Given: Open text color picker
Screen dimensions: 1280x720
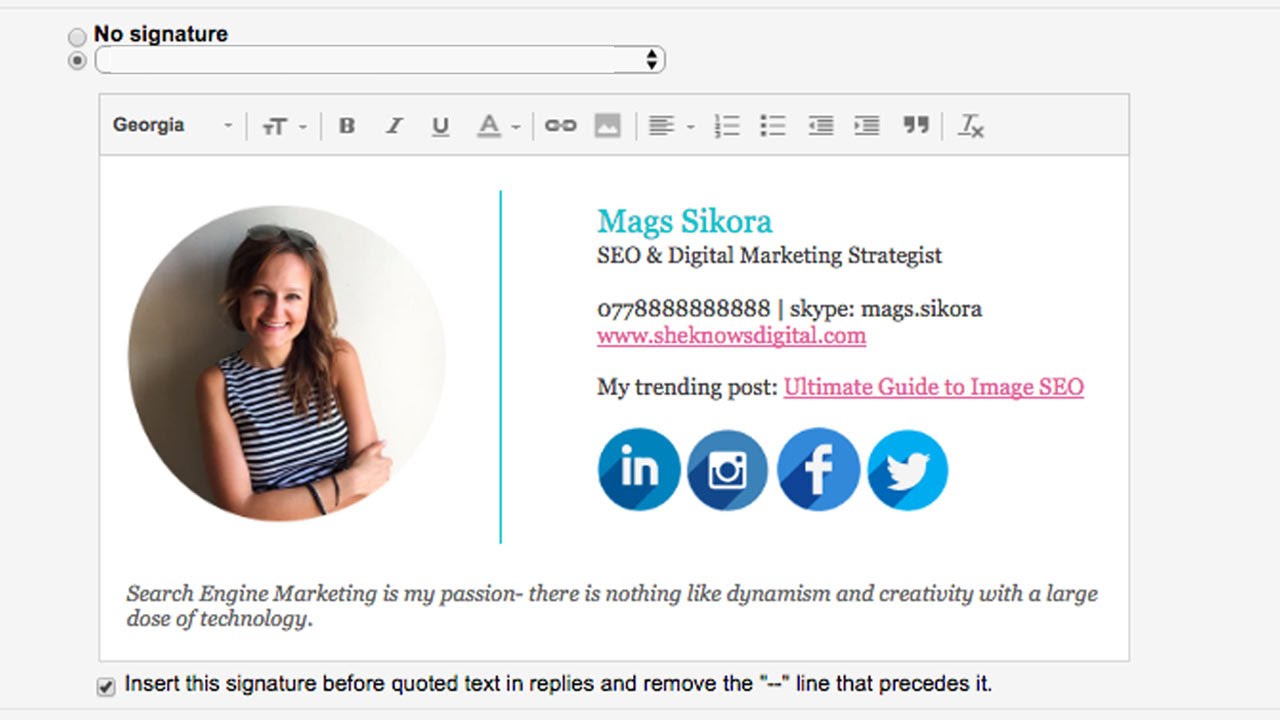Looking at the screenshot, I should (x=488, y=126).
